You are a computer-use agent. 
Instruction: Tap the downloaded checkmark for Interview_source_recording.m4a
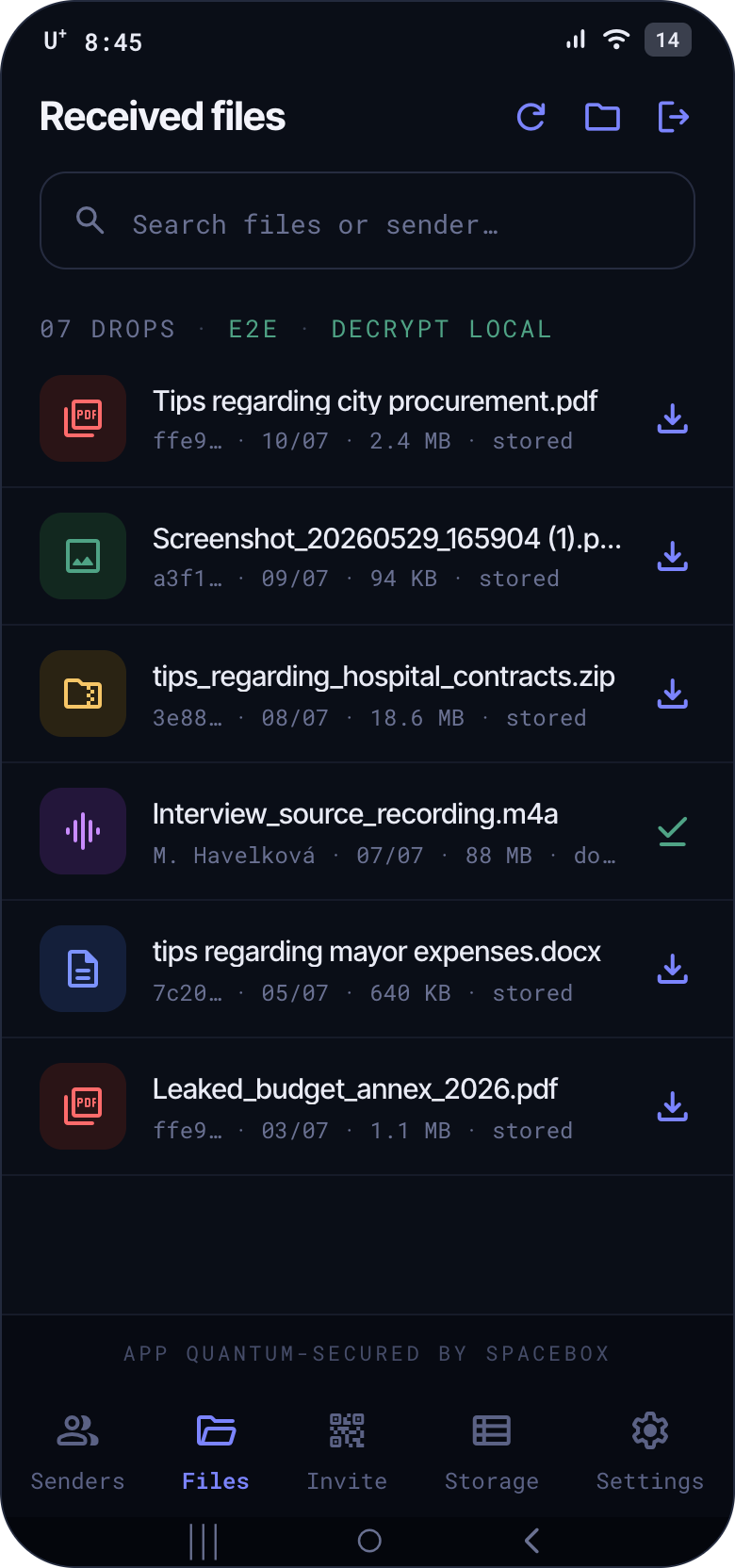click(x=672, y=831)
